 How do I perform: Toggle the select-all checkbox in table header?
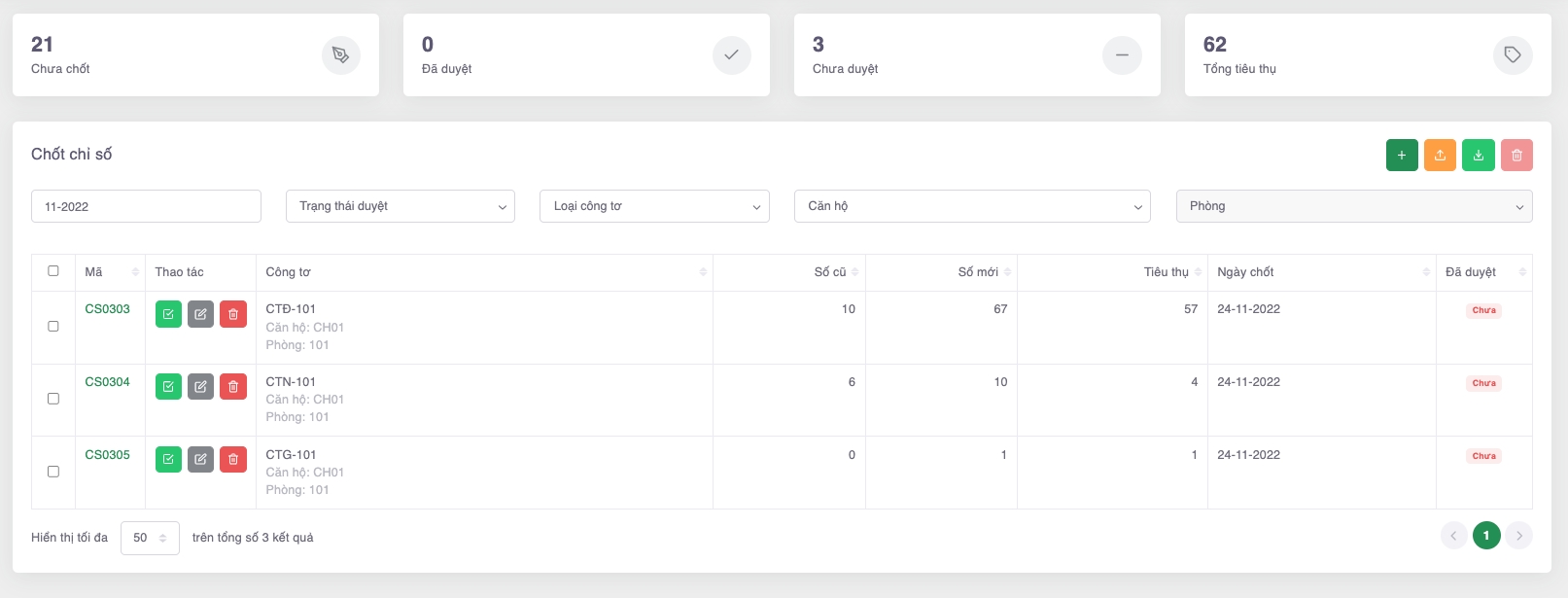pyautogui.click(x=53, y=271)
